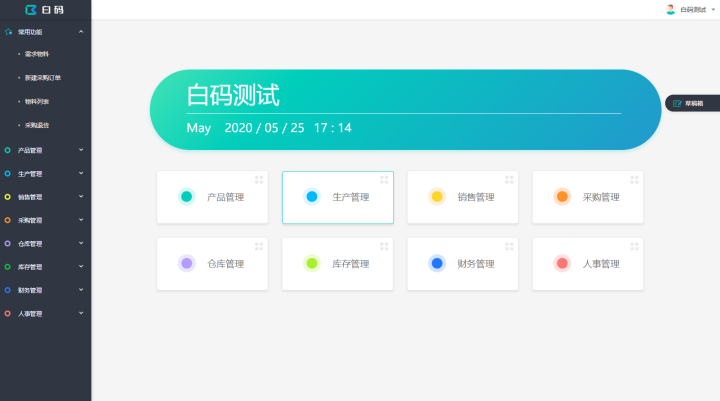Click the teal circle icon on 产品管理 card

coord(186,197)
